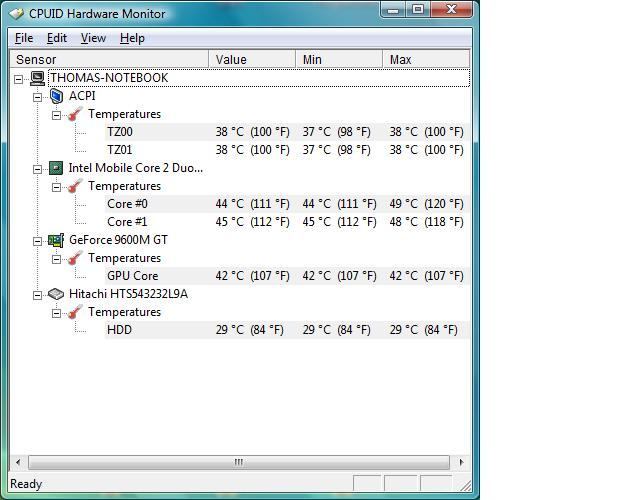Collapse the THOMAS-NOTEBOOK root node
Screen dimensions: 640x500
coord(18,79)
